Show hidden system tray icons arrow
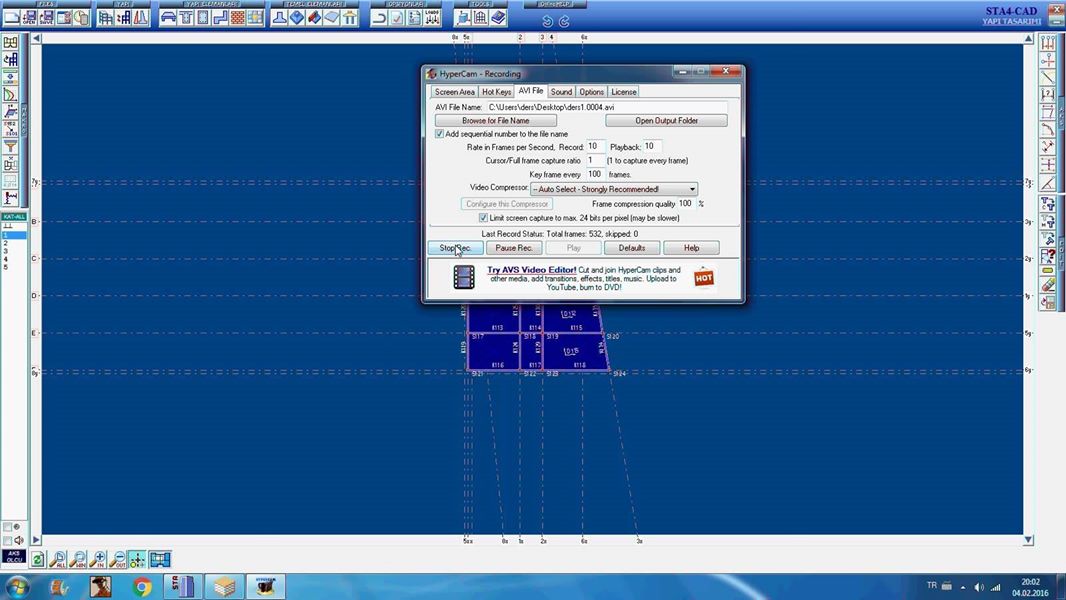The height and width of the screenshot is (600, 1066). pos(963,587)
